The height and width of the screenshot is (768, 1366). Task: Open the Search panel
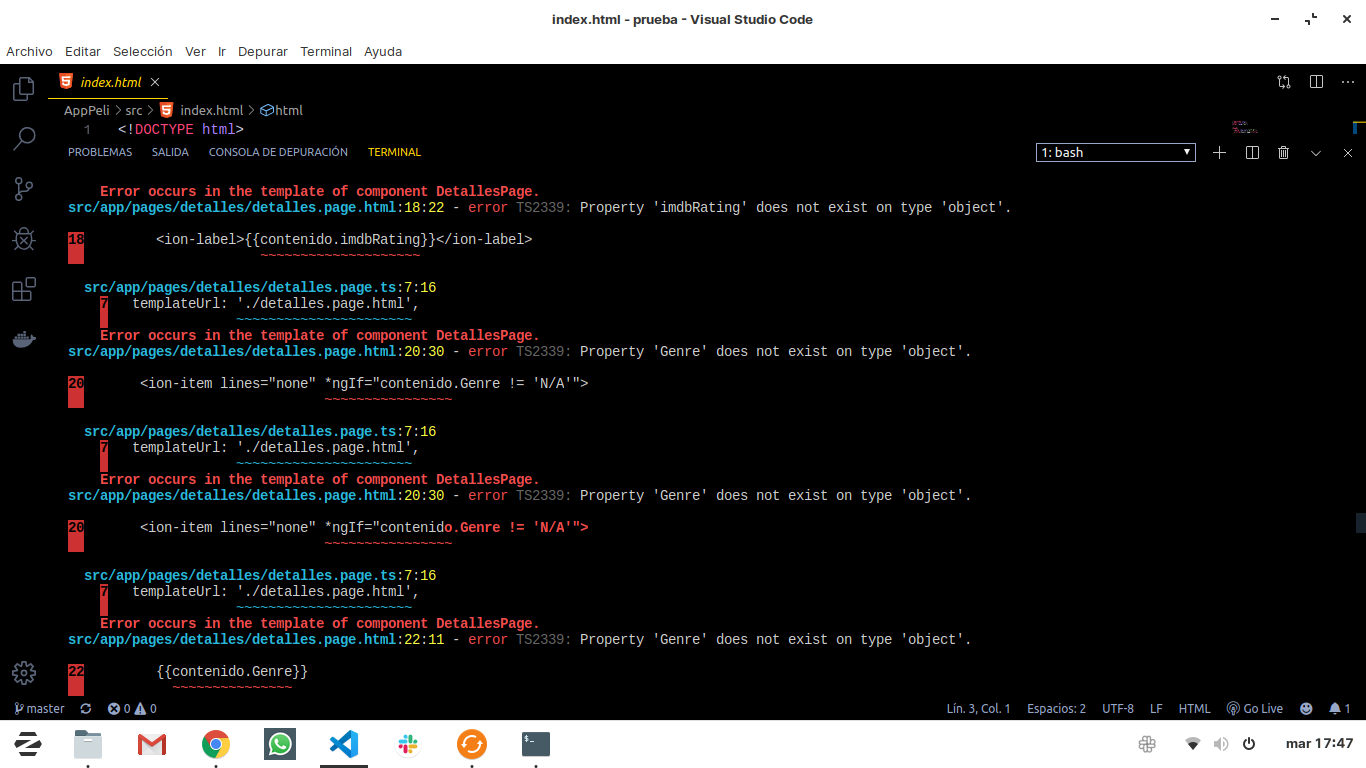(x=22, y=138)
